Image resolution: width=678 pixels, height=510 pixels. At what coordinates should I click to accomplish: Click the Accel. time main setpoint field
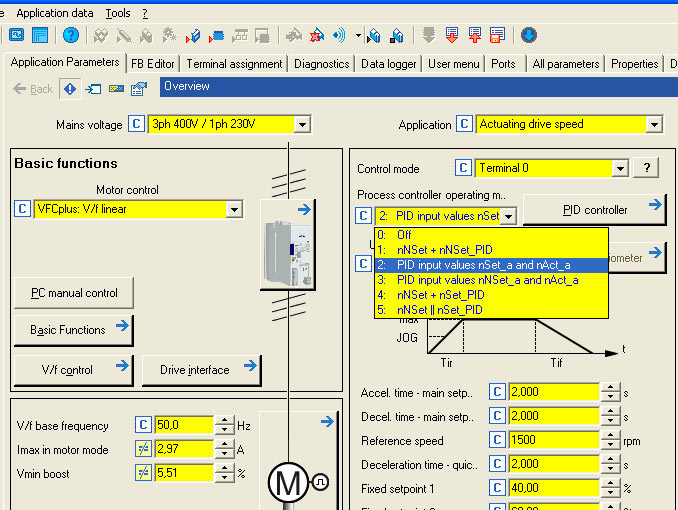(554, 393)
